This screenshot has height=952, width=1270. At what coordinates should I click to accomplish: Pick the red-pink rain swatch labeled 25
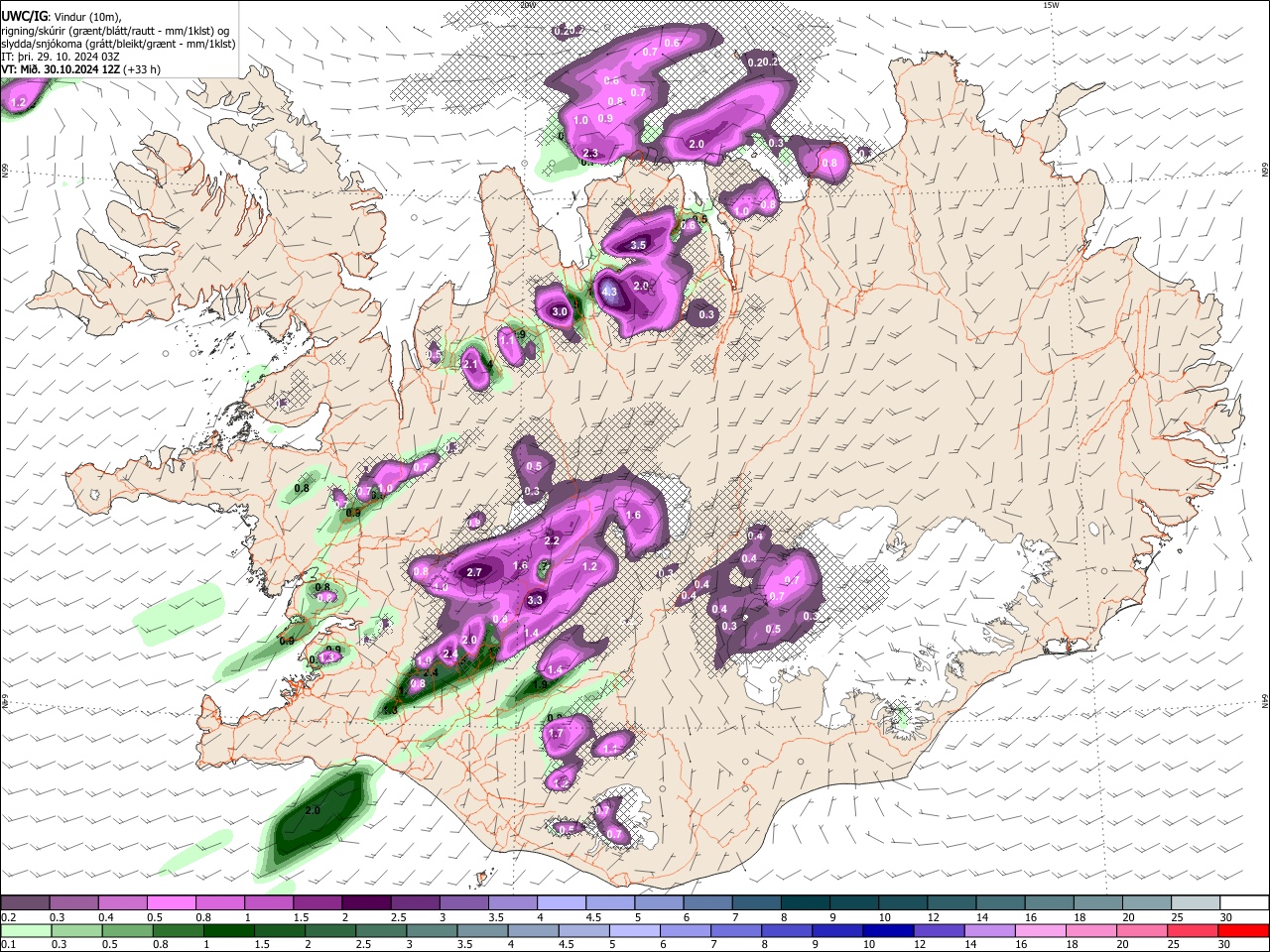[1194, 930]
